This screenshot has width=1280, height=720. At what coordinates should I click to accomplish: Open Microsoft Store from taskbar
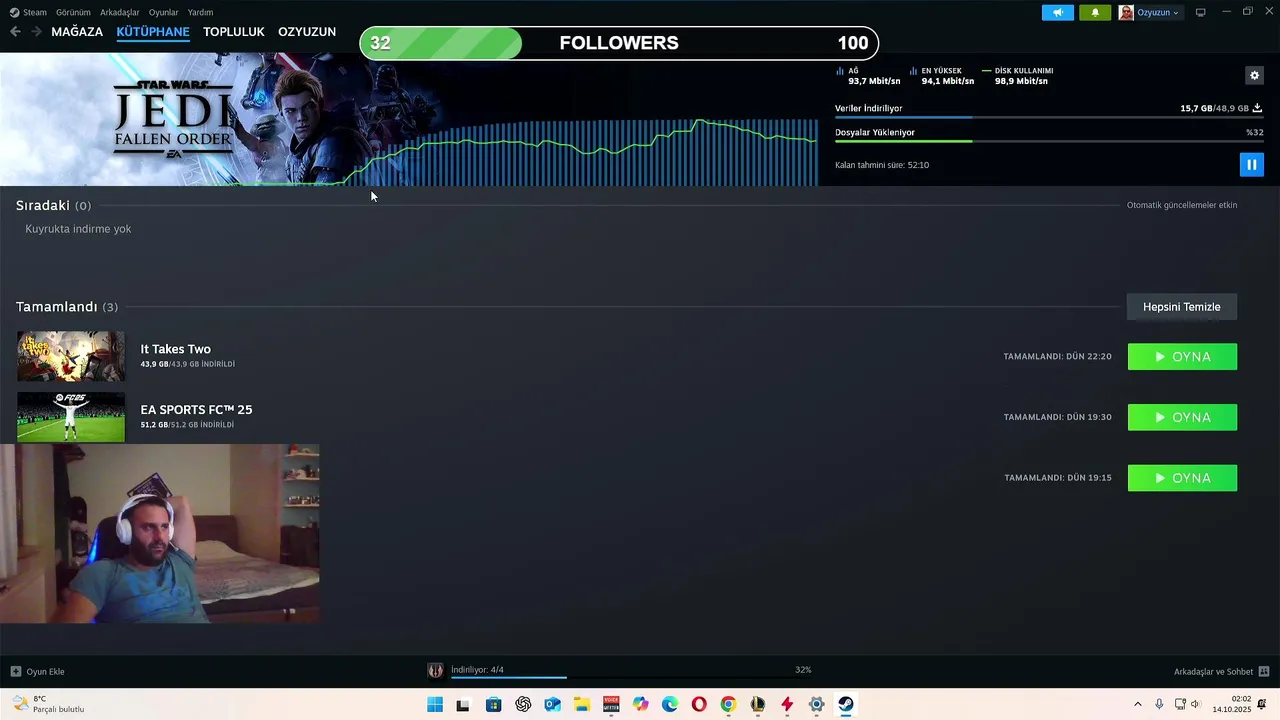[493, 705]
